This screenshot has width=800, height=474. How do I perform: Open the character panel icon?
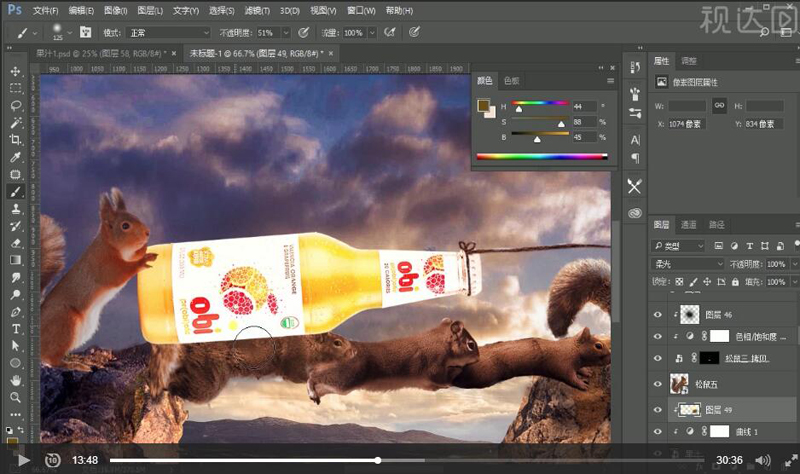635,140
